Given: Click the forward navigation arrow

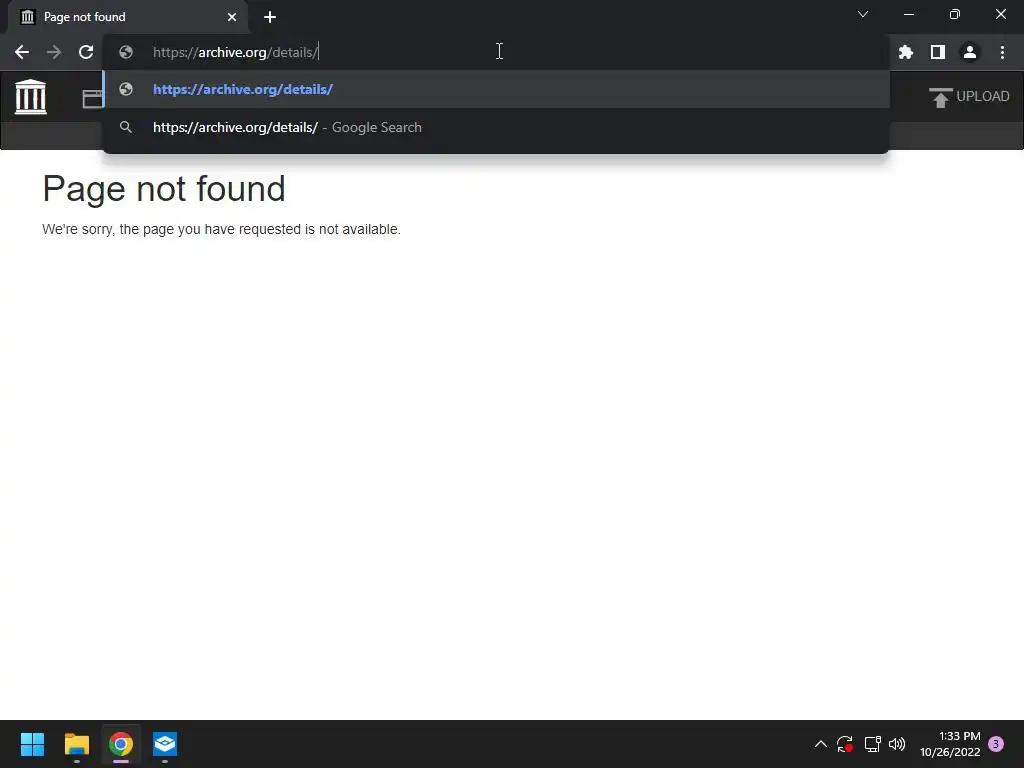Looking at the screenshot, I should point(54,52).
